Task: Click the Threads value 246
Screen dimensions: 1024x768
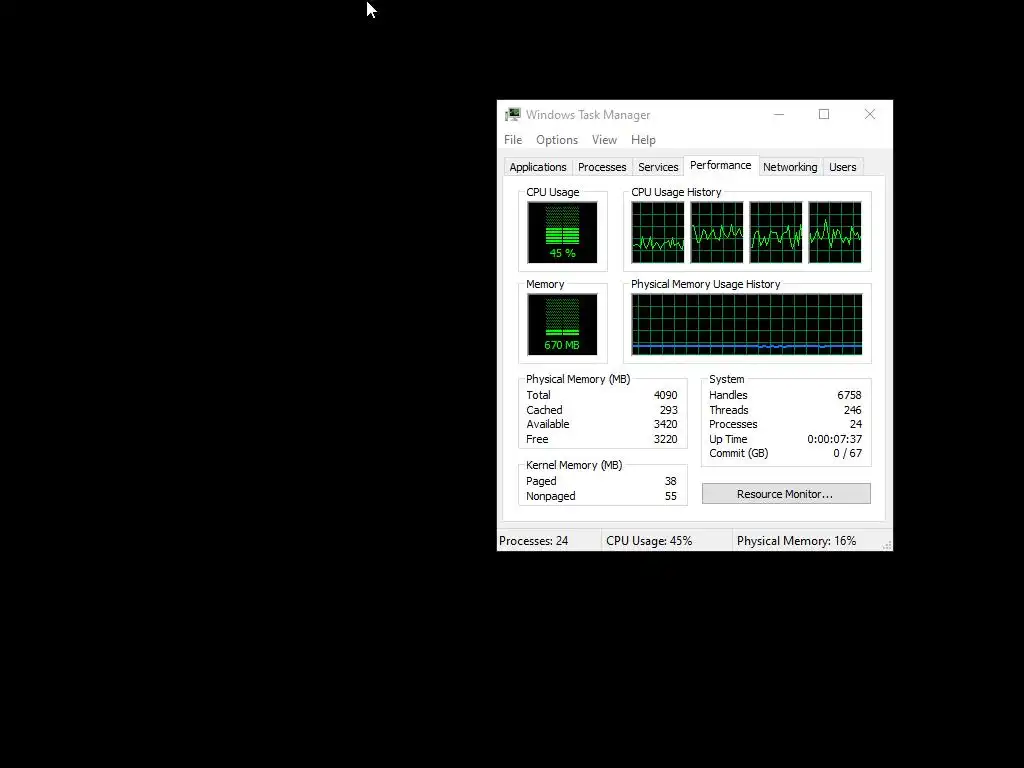Action: [852, 410]
